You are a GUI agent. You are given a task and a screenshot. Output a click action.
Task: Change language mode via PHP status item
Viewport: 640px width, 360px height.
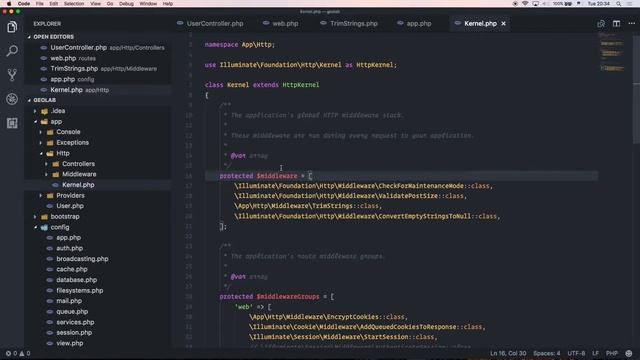pyautogui.click(x=611, y=353)
